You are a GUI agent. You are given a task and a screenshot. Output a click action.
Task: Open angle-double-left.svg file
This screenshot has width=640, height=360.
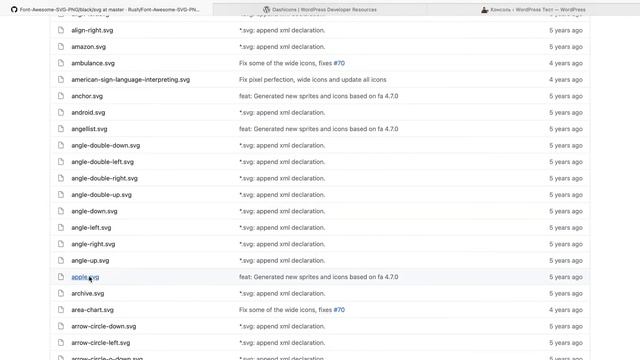coord(102,162)
